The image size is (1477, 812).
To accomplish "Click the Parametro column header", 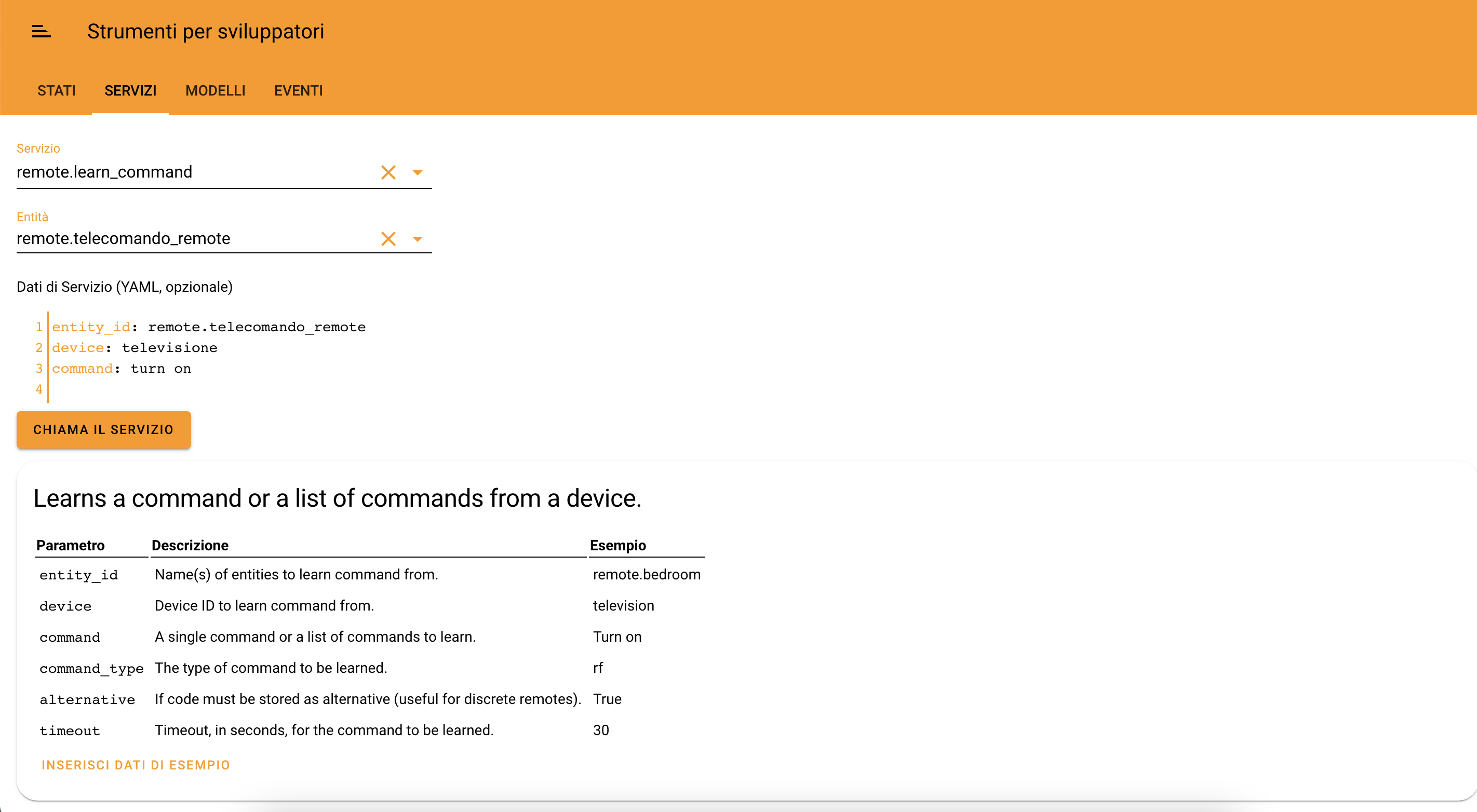I will pos(71,546).
